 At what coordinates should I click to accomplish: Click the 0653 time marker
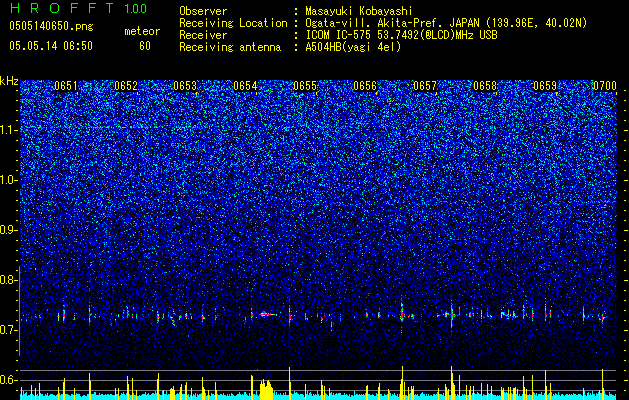186,86
